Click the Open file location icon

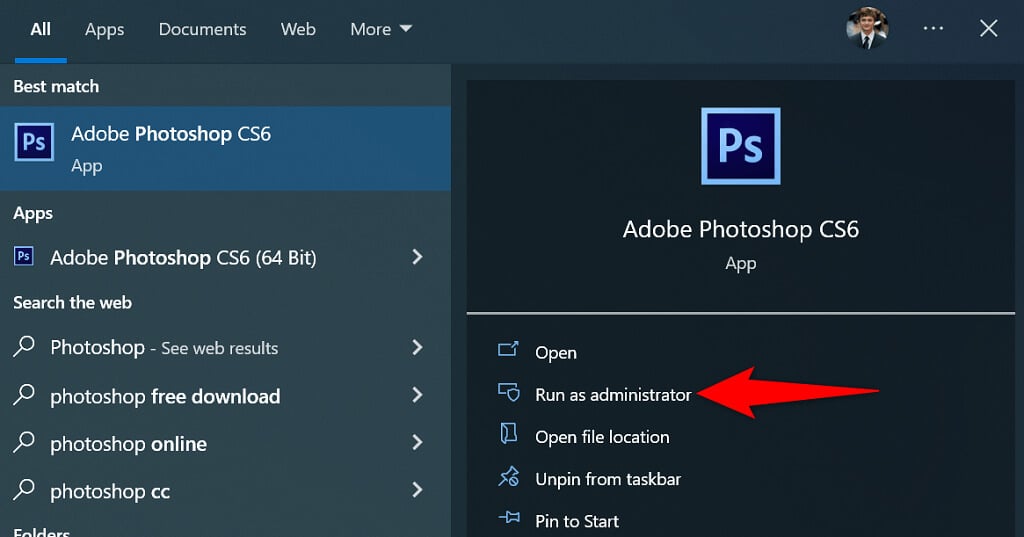[508, 436]
